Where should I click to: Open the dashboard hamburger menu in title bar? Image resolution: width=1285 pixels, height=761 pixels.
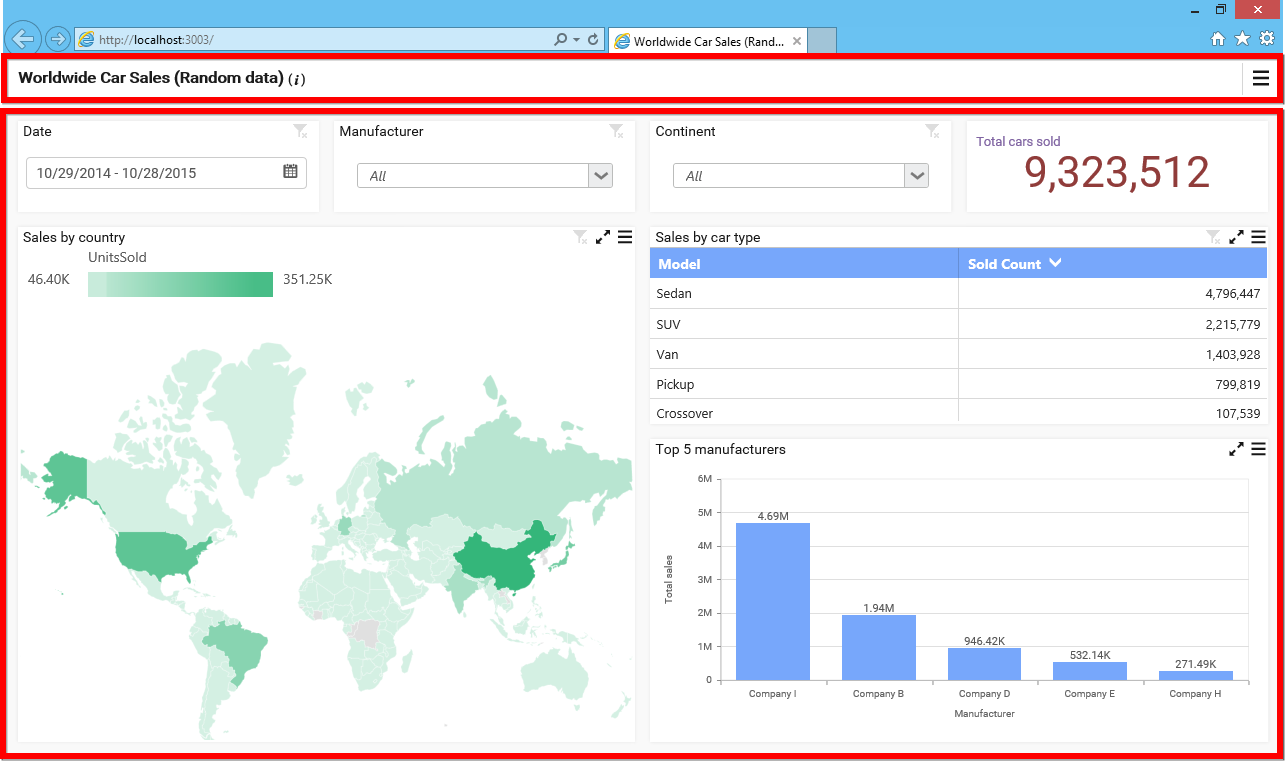1261,78
